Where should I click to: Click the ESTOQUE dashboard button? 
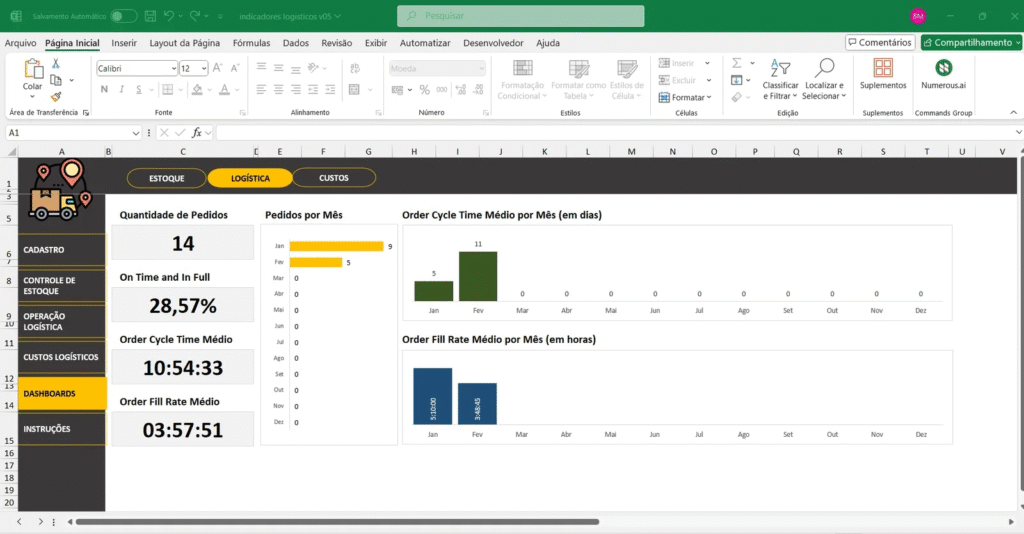(x=167, y=178)
